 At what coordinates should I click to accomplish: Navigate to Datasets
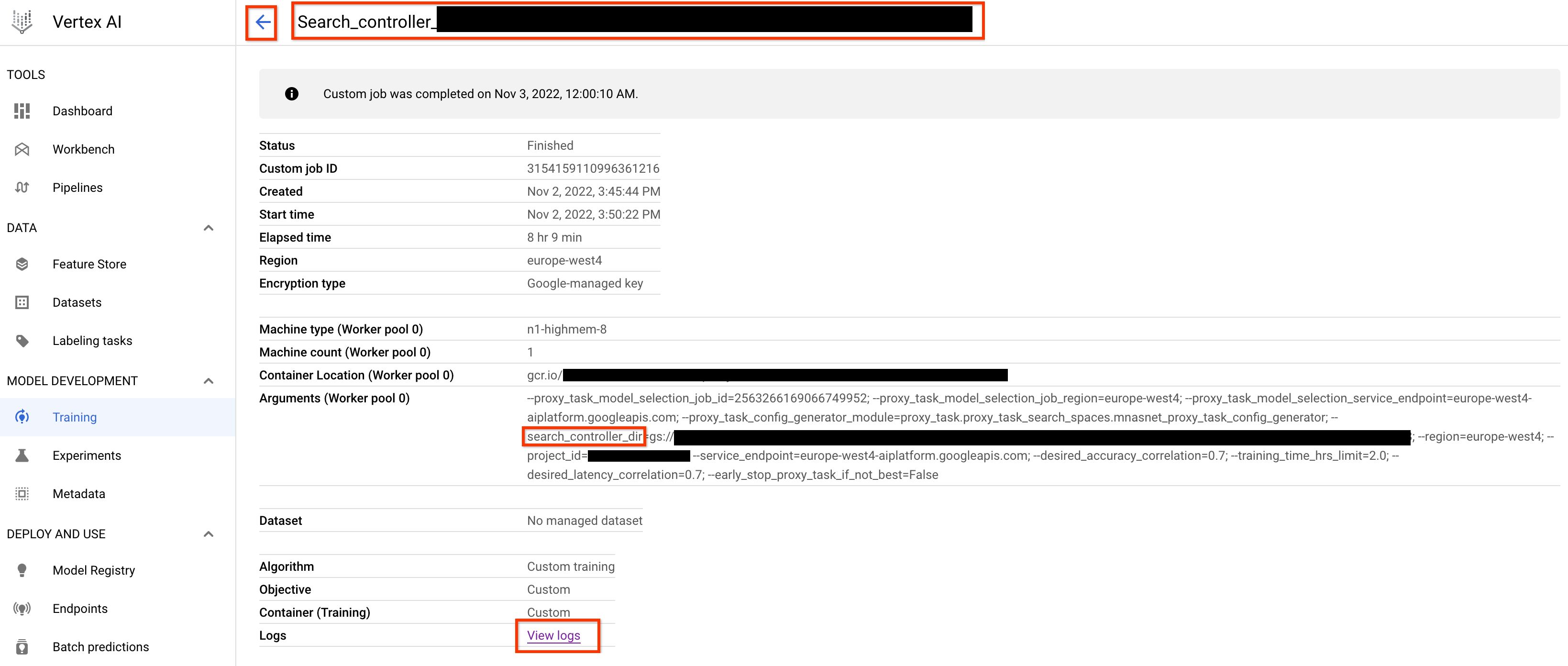pyautogui.click(x=77, y=302)
